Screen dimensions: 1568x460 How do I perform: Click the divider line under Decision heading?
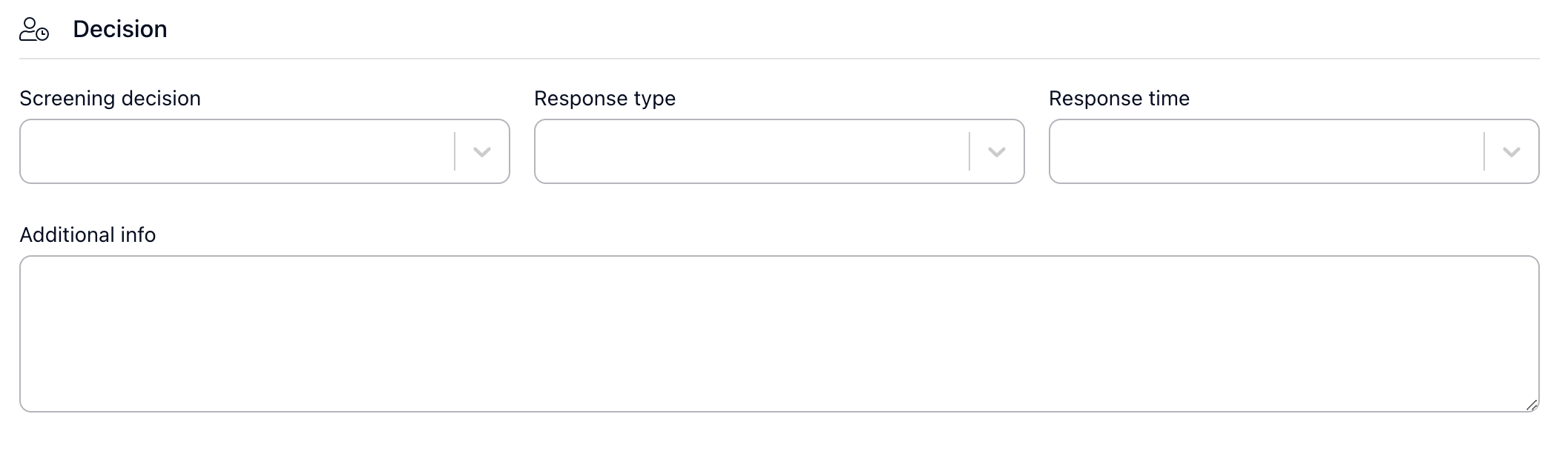tap(780, 59)
